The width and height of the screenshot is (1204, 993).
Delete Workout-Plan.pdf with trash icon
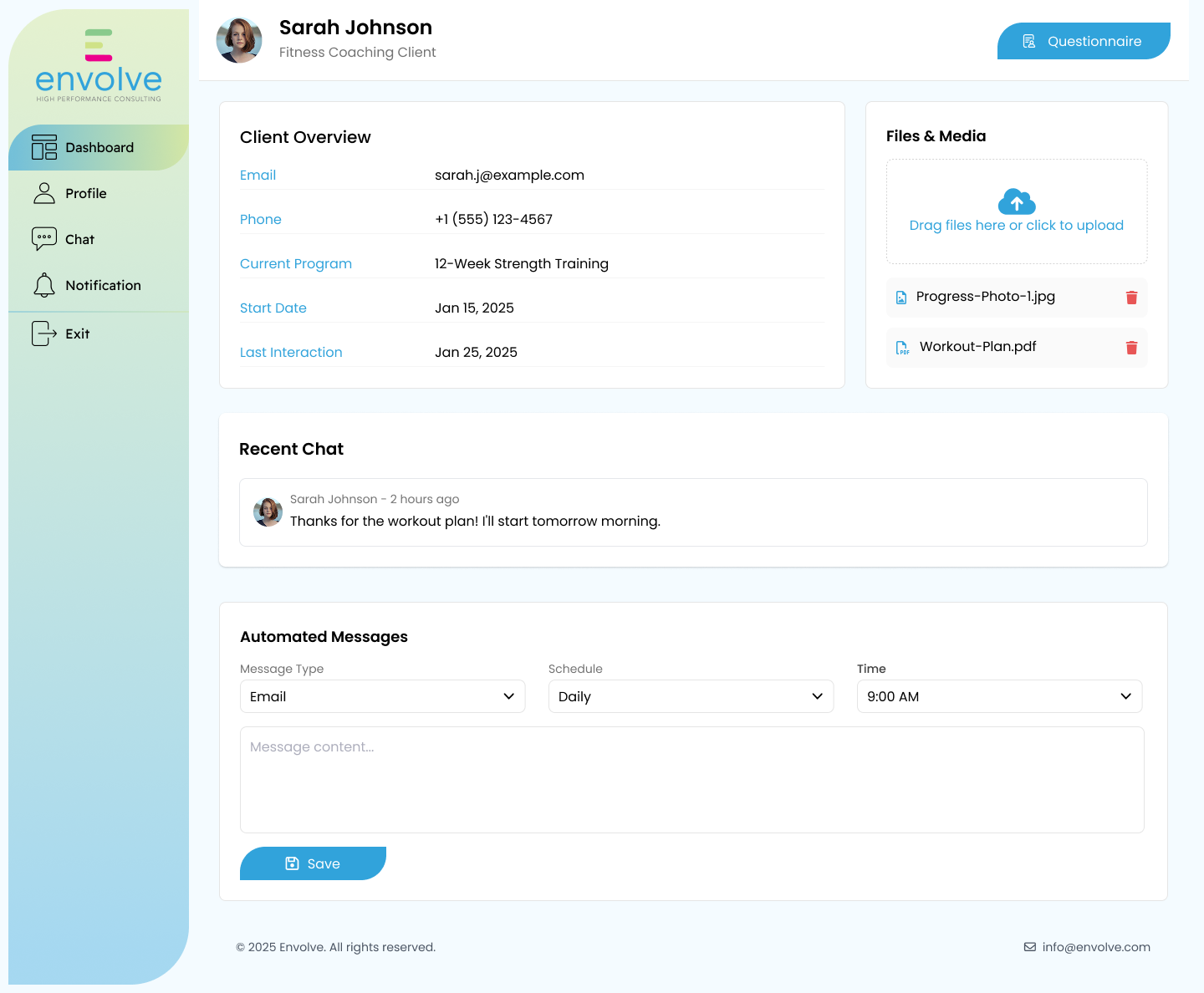pyautogui.click(x=1131, y=348)
